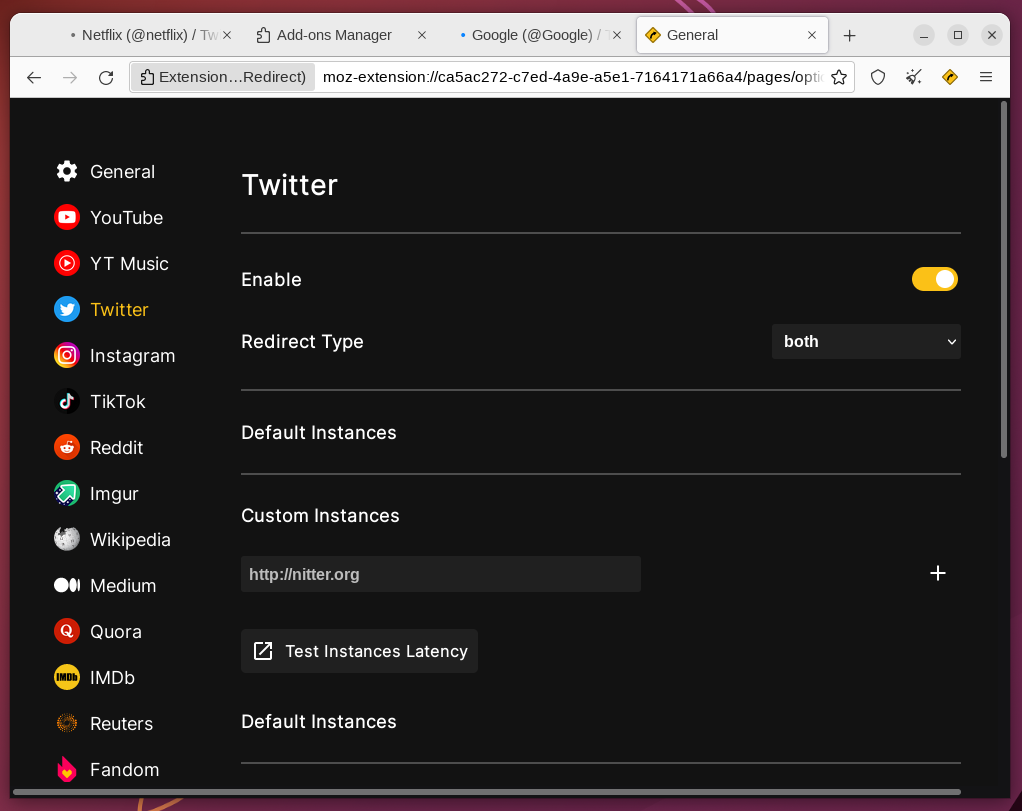
Task: Click the Twitter page heading
Action: 289,185
